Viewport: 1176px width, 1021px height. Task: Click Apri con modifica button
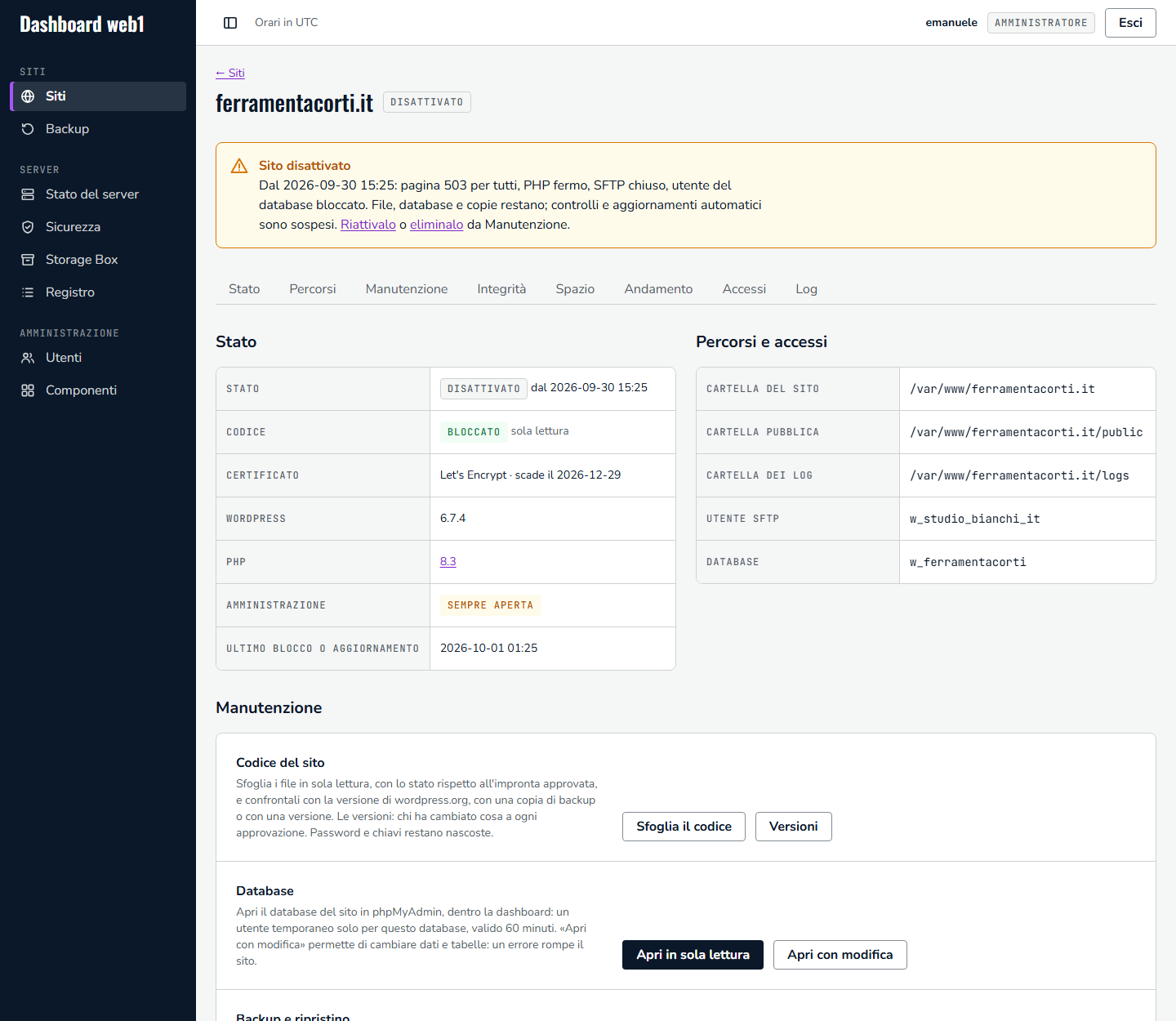click(840, 955)
